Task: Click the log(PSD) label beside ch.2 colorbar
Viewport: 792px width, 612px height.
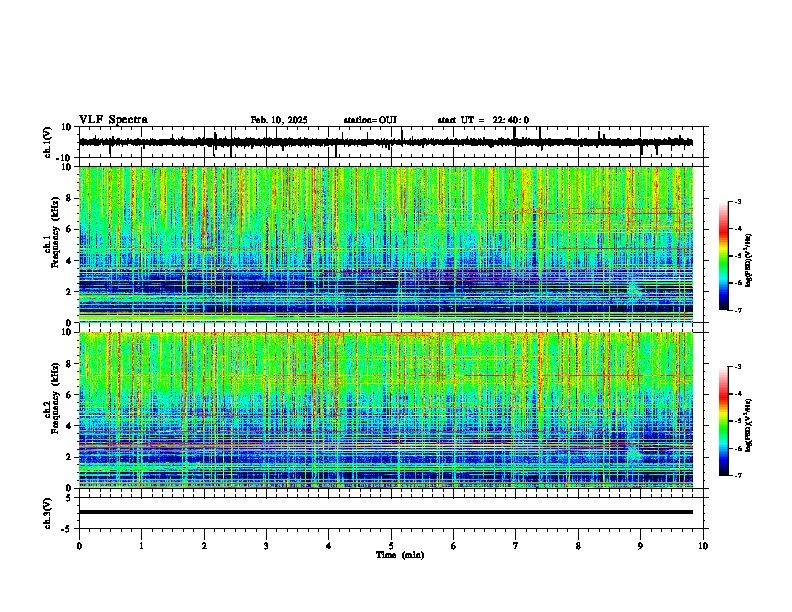Action: tap(749, 425)
